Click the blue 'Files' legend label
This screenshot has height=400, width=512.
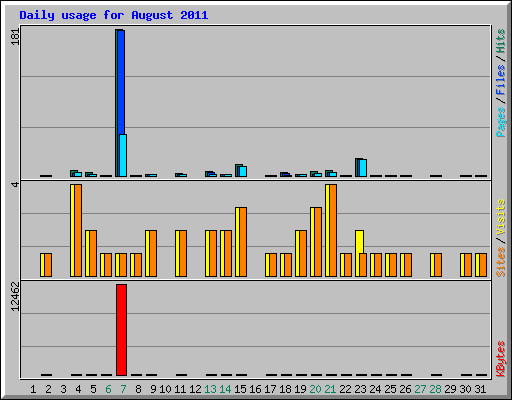pyautogui.click(x=500, y=80)
